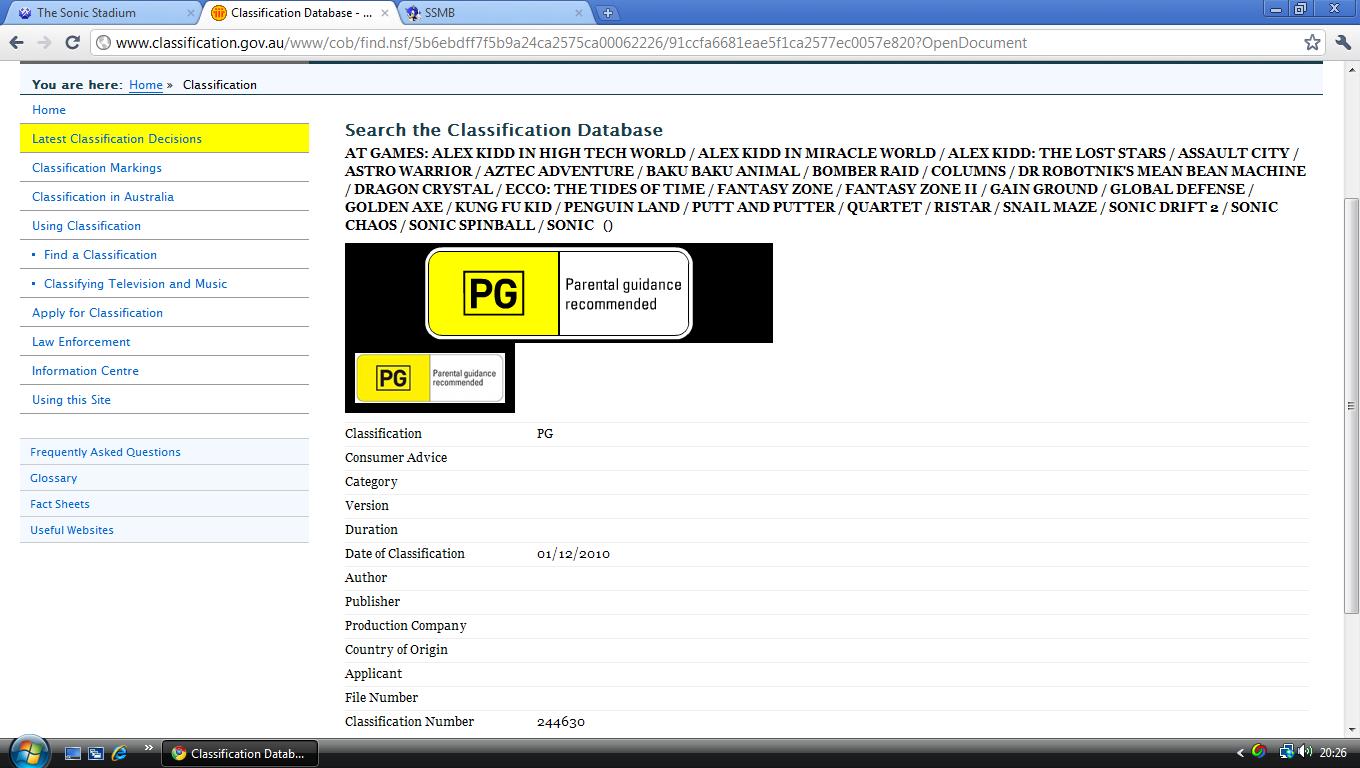
Task: Open a new tab with the plus button
Action: (607, 13)
